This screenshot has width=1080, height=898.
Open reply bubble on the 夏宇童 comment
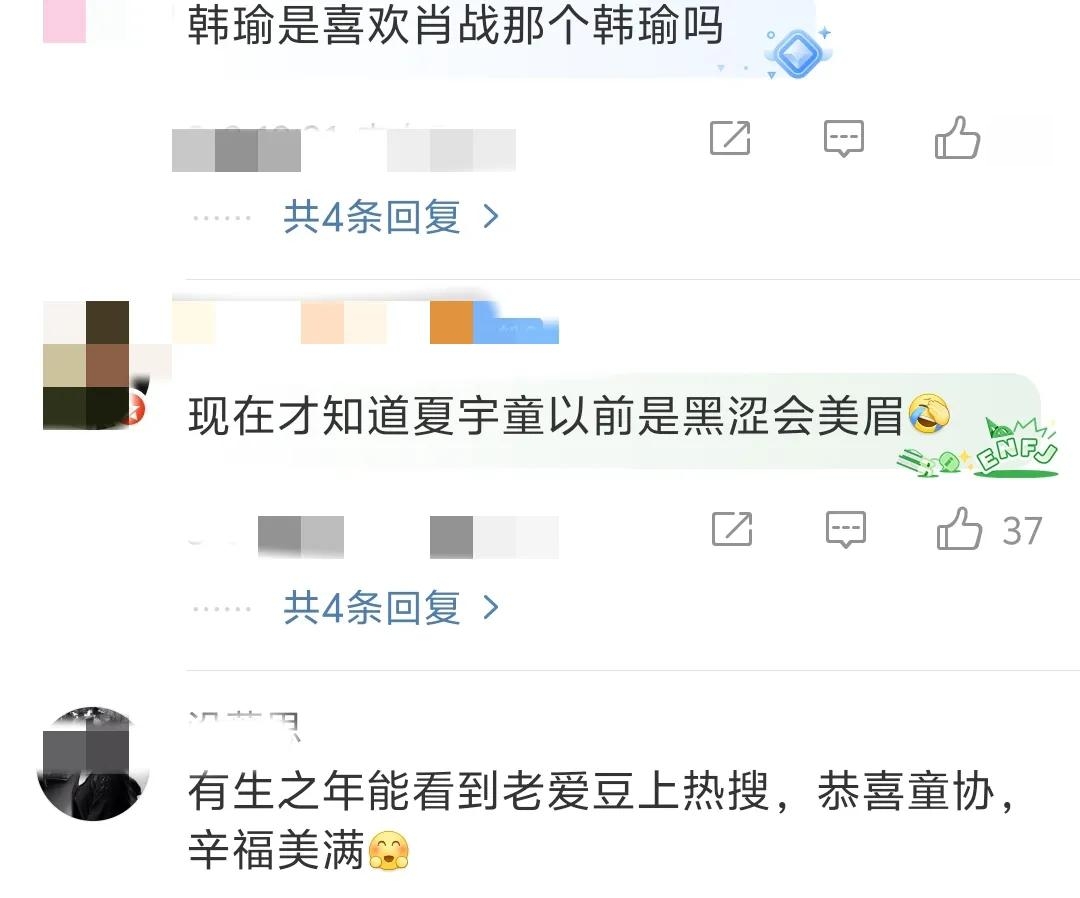[x=846, y=530]
